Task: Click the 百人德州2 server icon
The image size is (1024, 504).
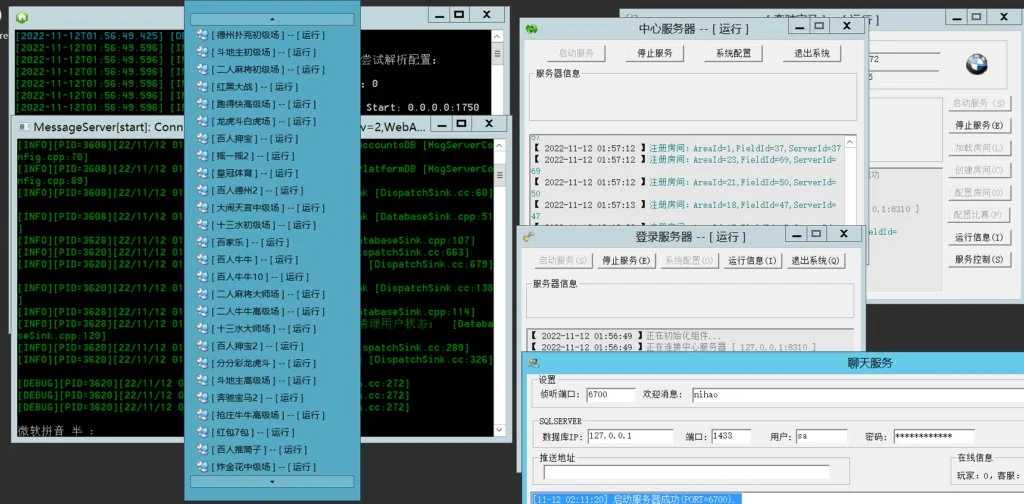Action: tap(202, 191)
